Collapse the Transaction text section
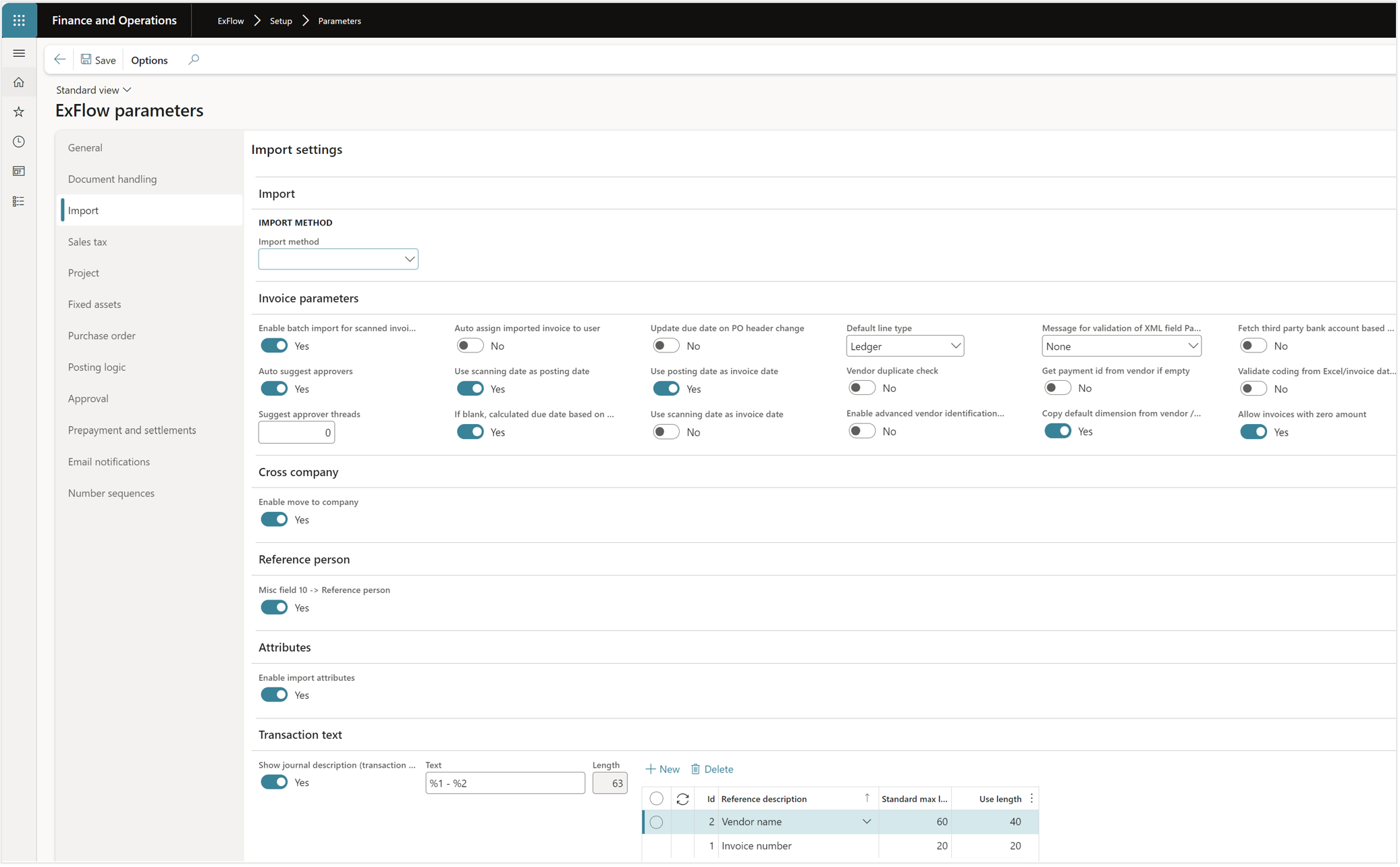 pyautogui.click(x=300, y=735)
